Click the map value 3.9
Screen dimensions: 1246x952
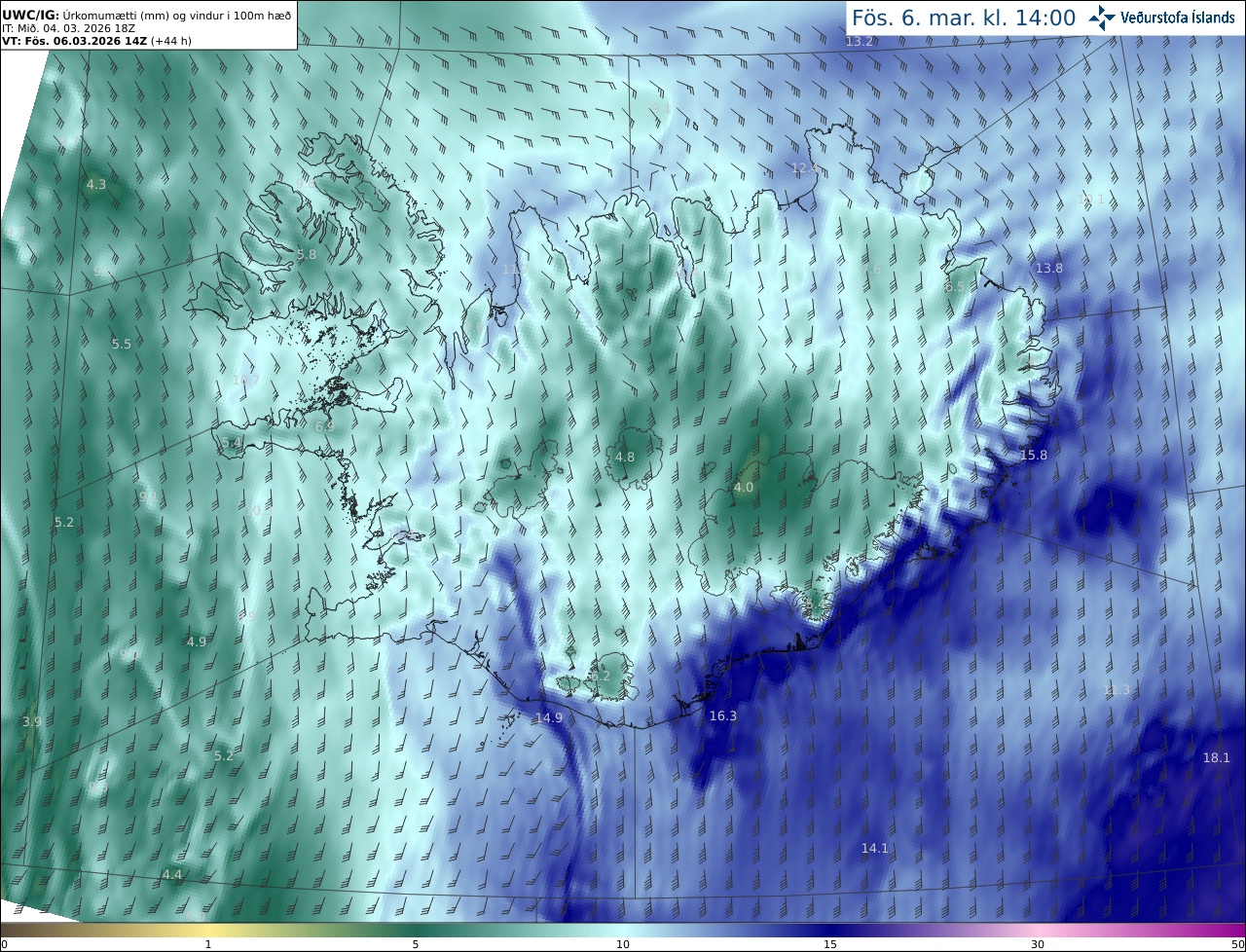point(31,721)
